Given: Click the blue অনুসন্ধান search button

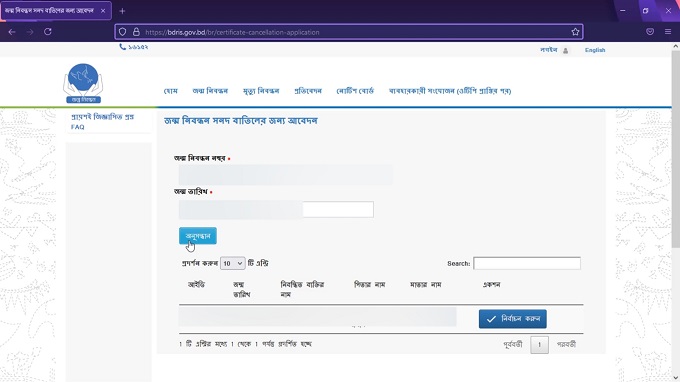Looking at the screenshot, I should pyautogui.click(x=198, y=236).
